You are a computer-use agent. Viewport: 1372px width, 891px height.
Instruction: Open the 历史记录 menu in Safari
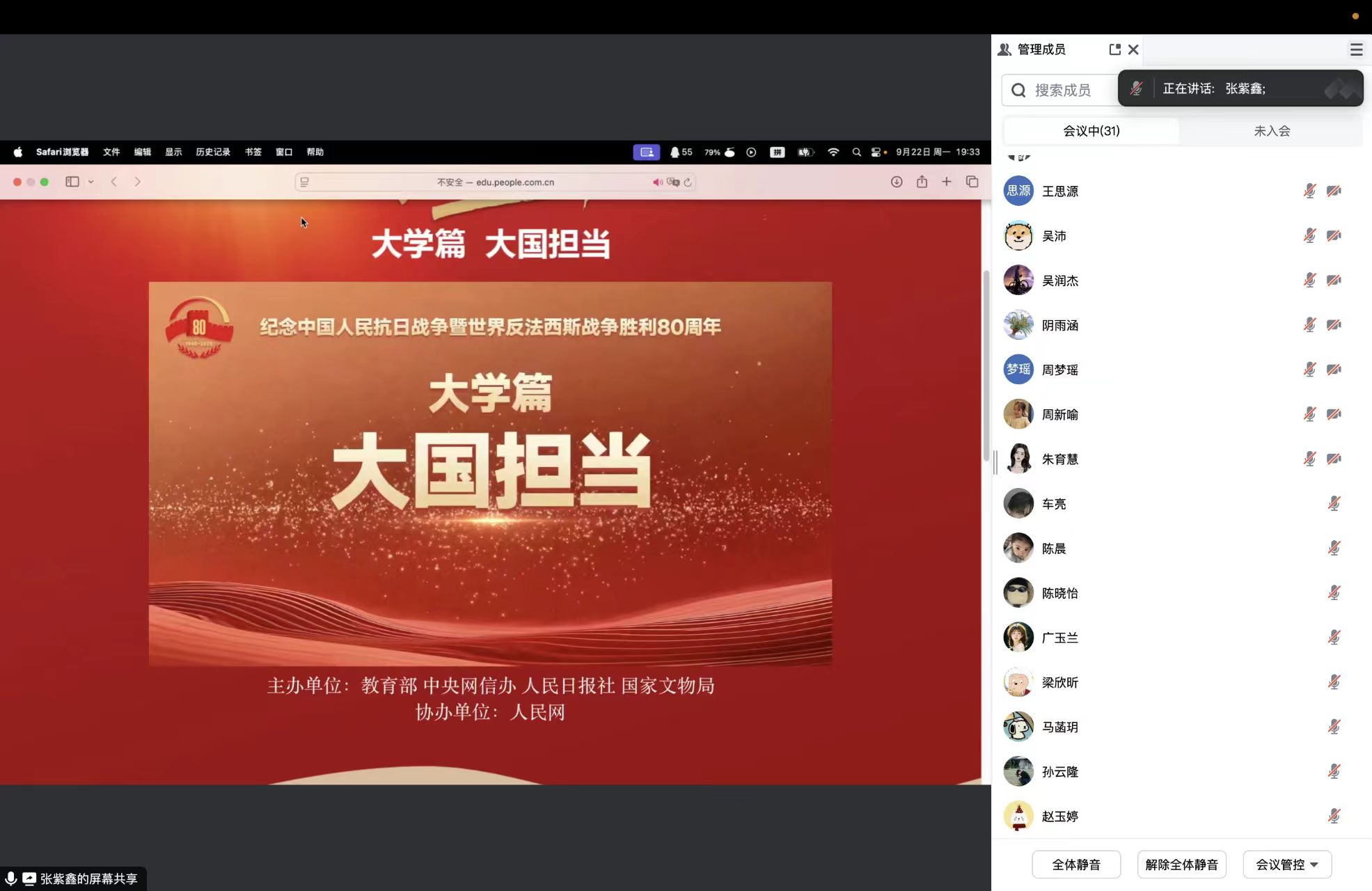click(x=212, y=152)
